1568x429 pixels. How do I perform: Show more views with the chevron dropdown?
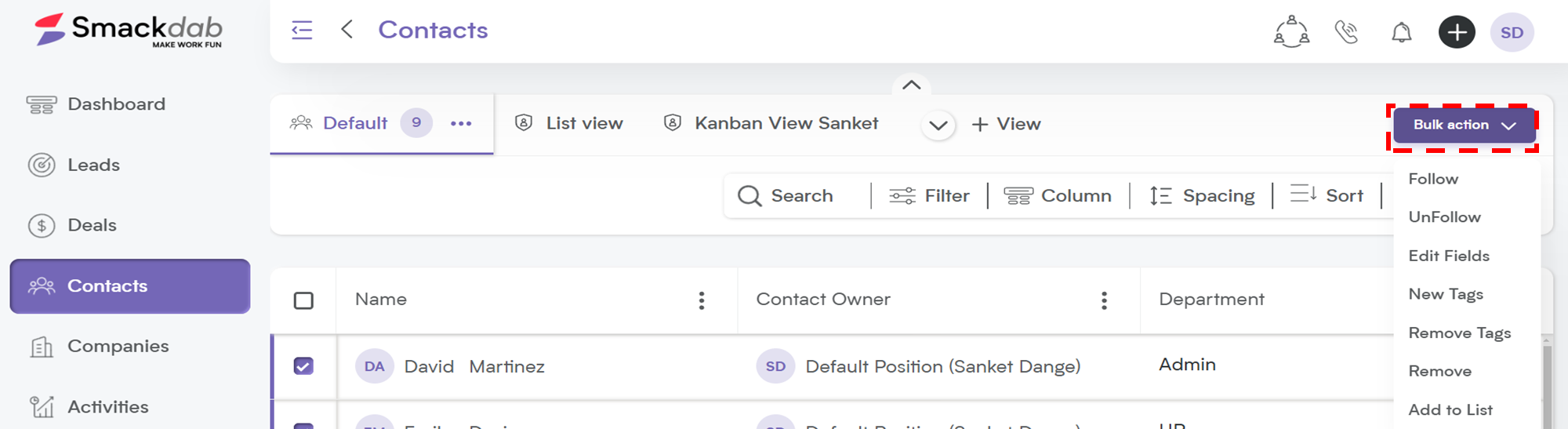point(938,125)
